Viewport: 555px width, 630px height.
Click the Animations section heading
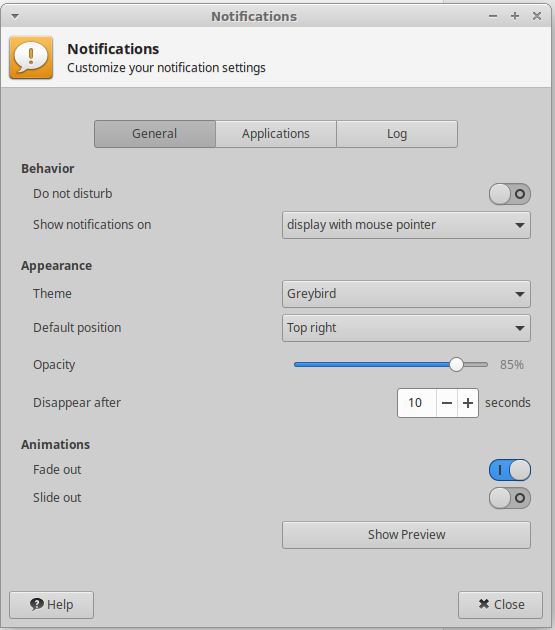point(55,445)
